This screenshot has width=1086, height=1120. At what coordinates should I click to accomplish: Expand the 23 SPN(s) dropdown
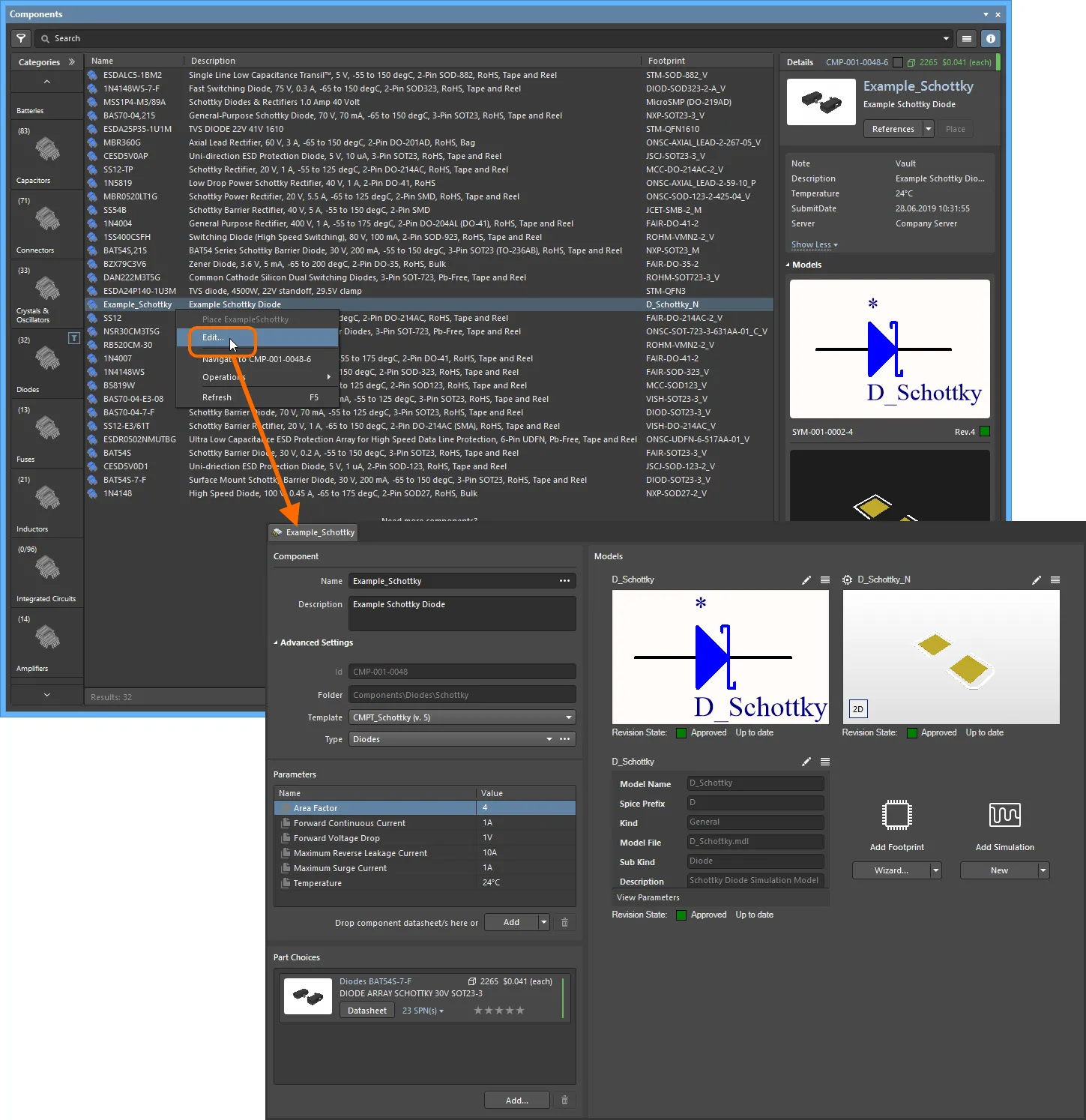pyautogui.click(x=423, y=1011)
